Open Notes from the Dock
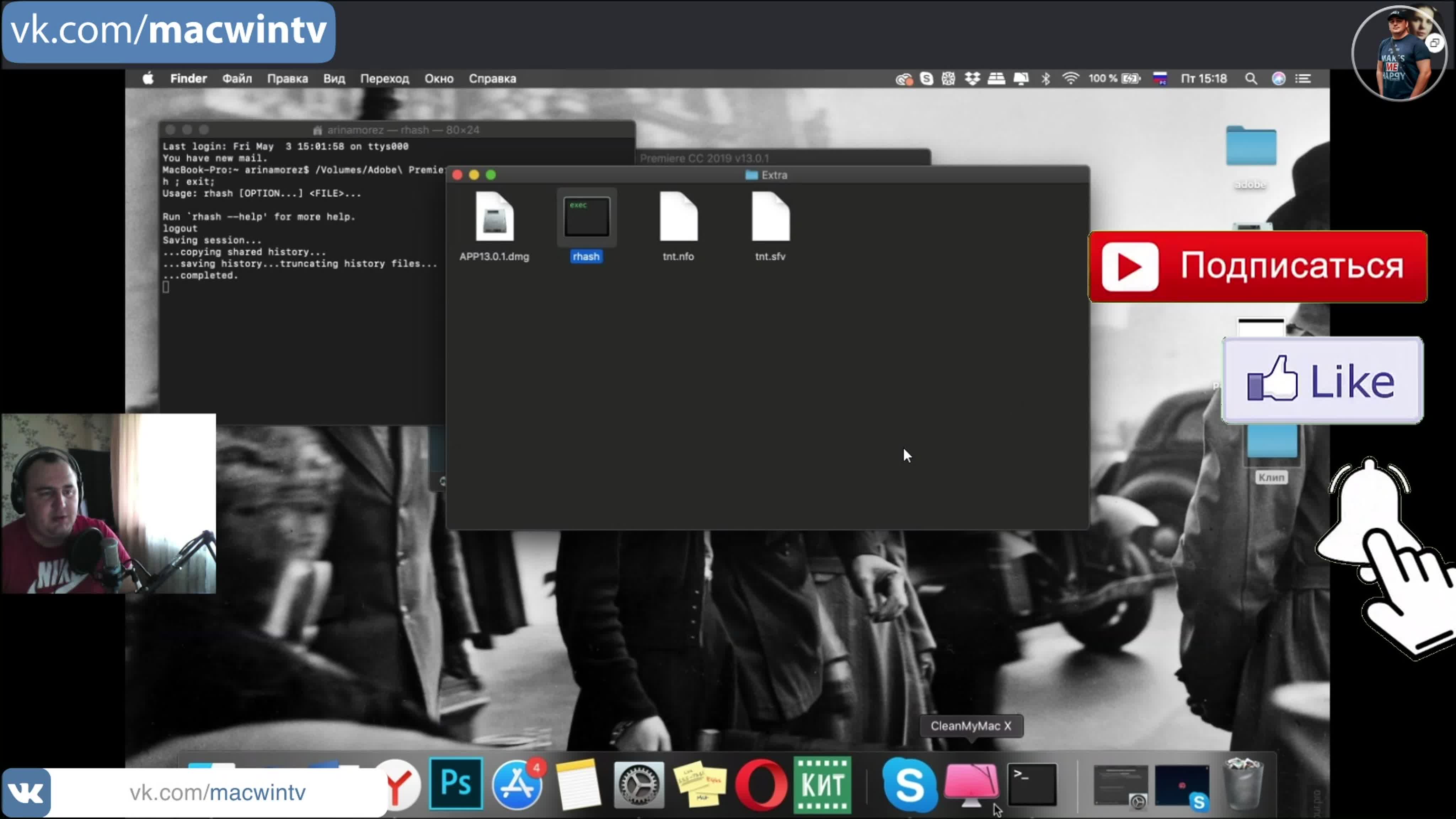Screen dimensions: 1456x819 [578, 784]
